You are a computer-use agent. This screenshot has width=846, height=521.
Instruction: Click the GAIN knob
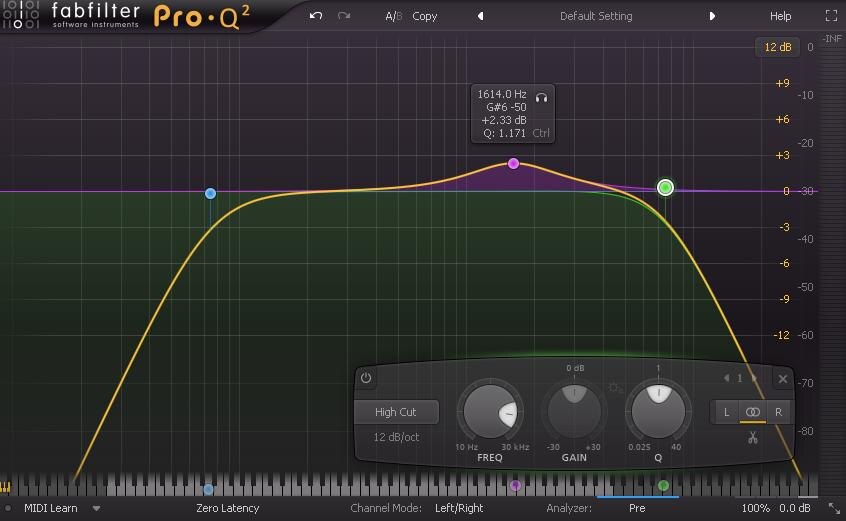click(574, 412)
